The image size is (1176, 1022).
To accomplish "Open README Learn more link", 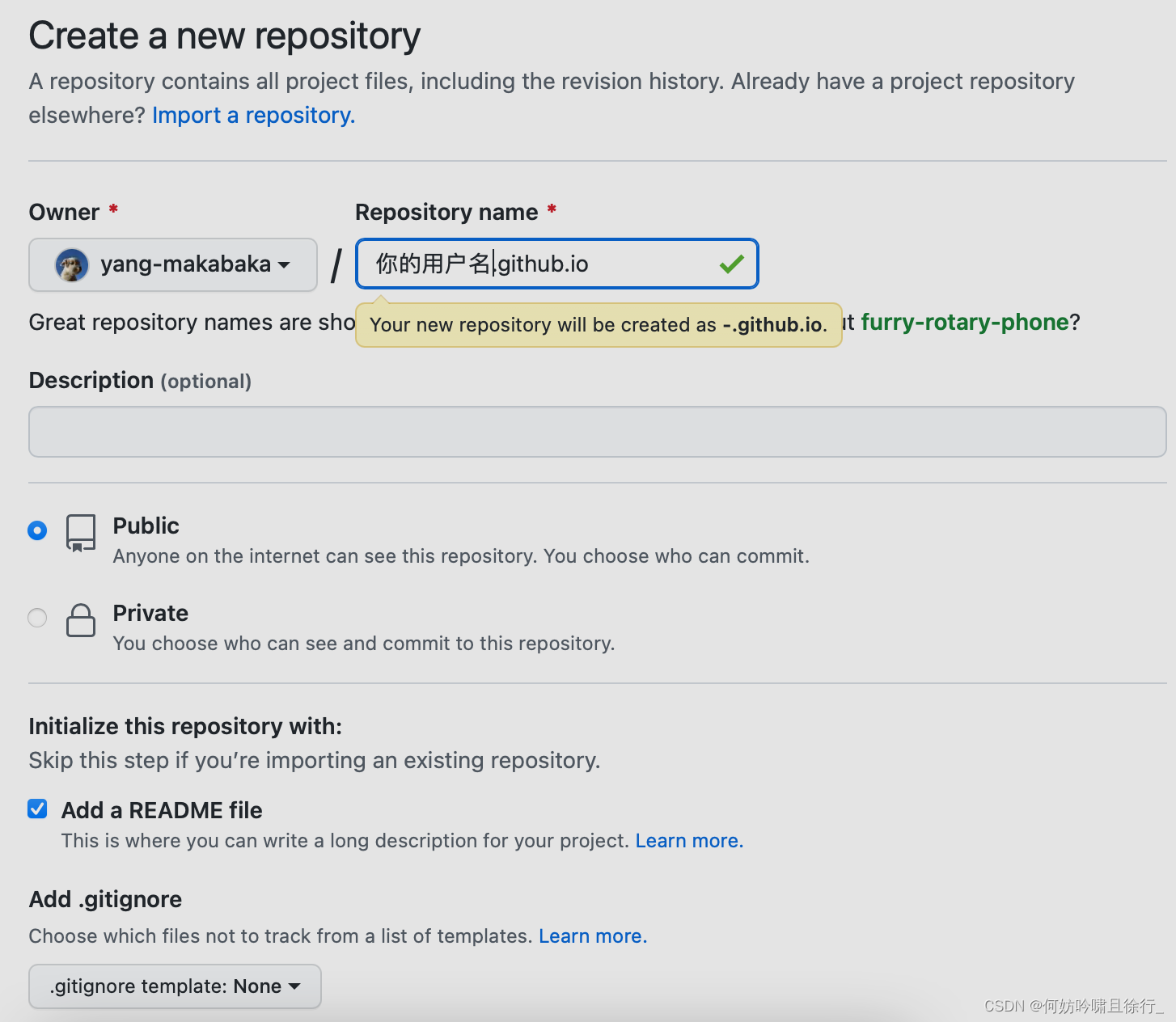I will (689, 841).
